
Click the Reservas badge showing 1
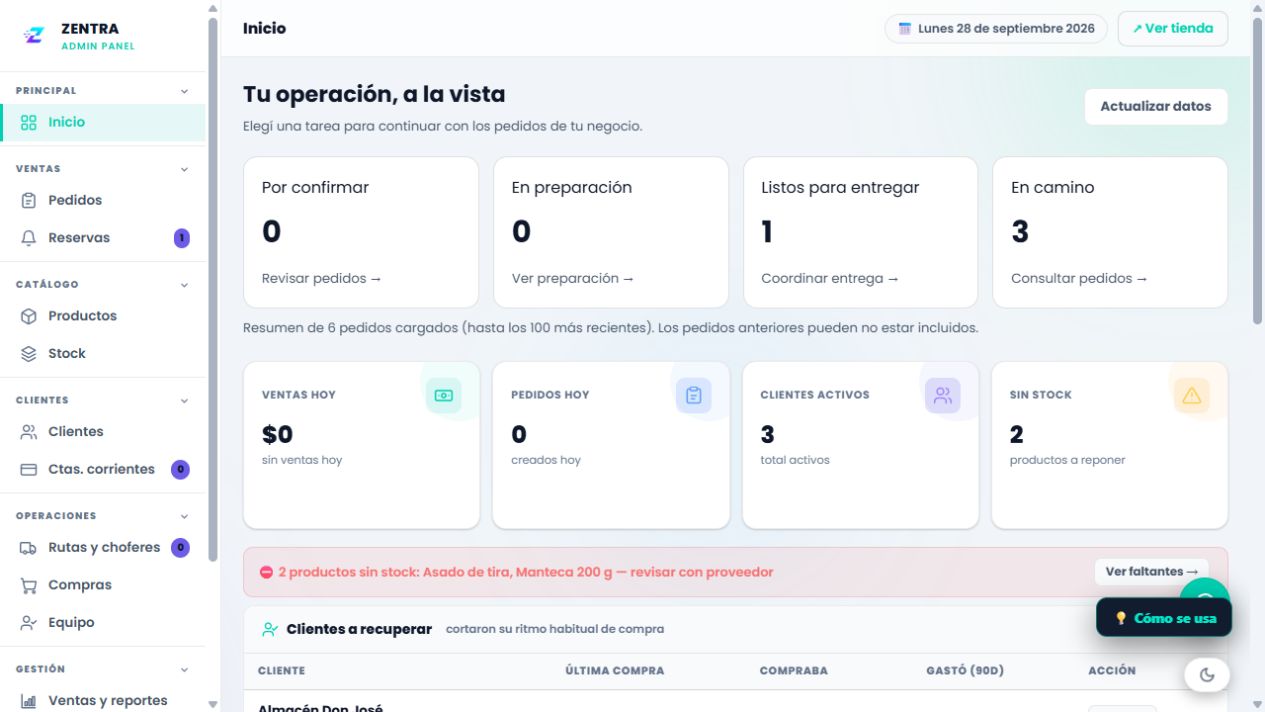[181, 238]
